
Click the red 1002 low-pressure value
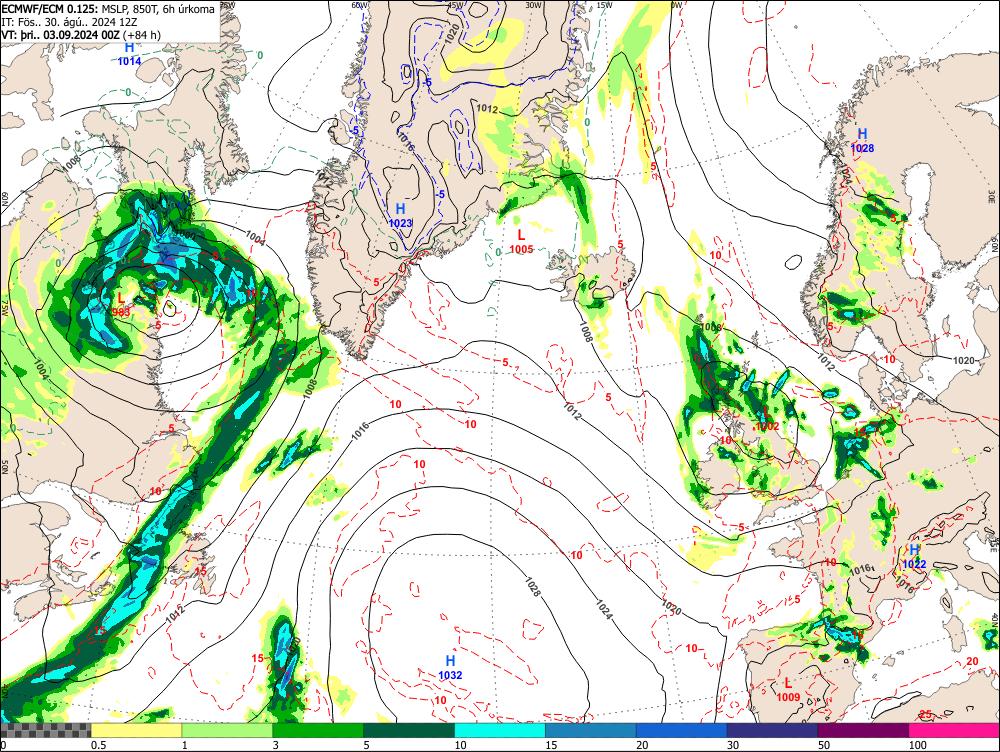767,426
